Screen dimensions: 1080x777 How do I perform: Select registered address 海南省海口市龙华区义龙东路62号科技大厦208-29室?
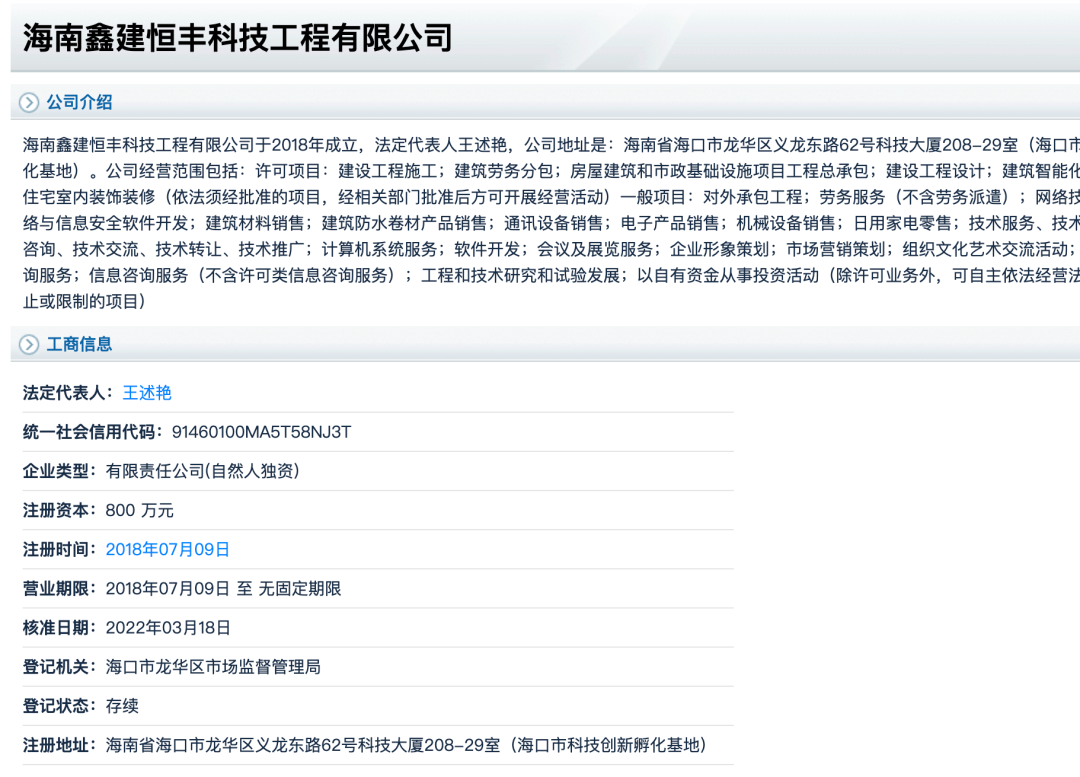(x=302, y=745)
